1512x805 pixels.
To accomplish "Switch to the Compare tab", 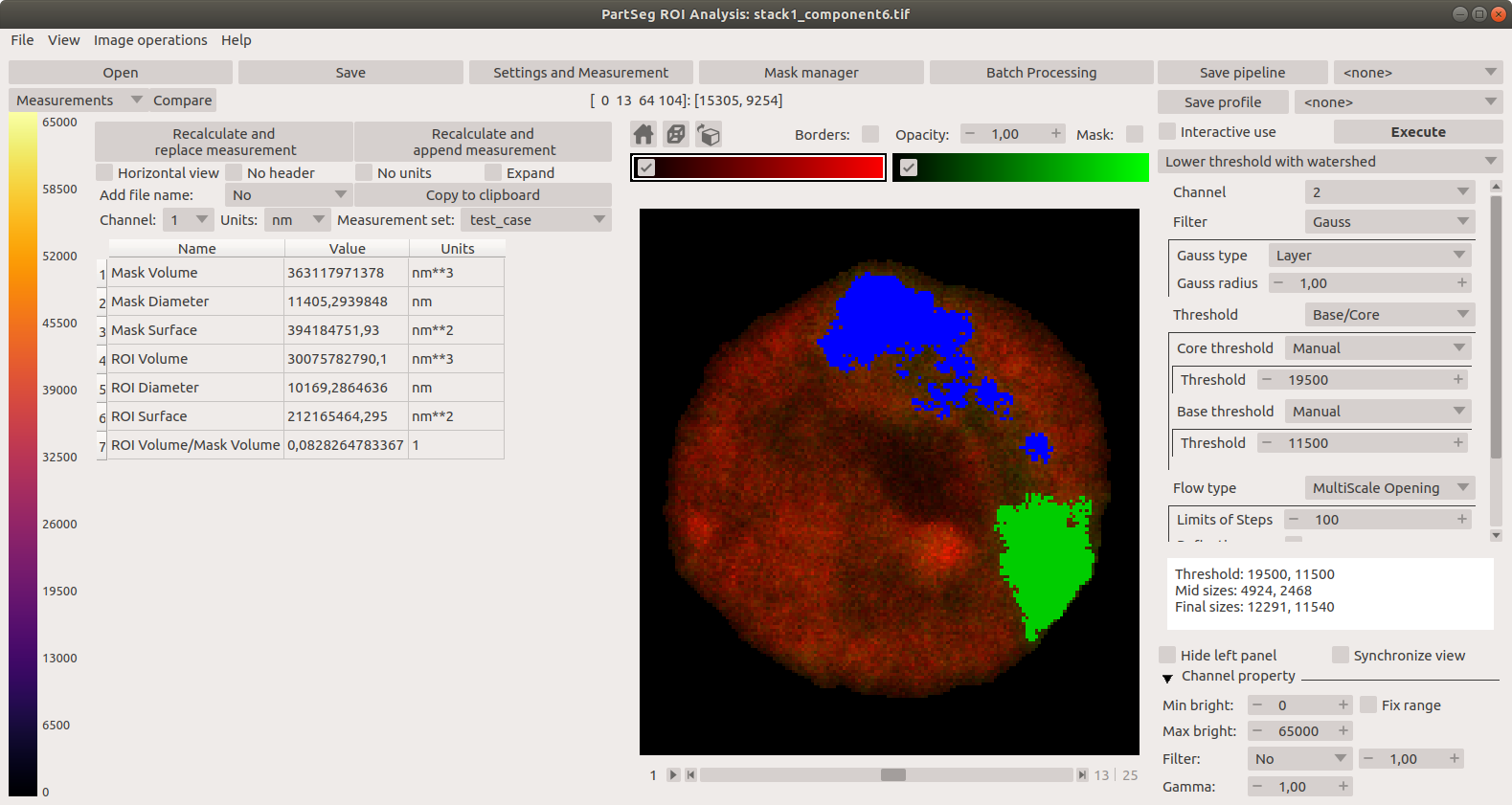I will [182, 100].
